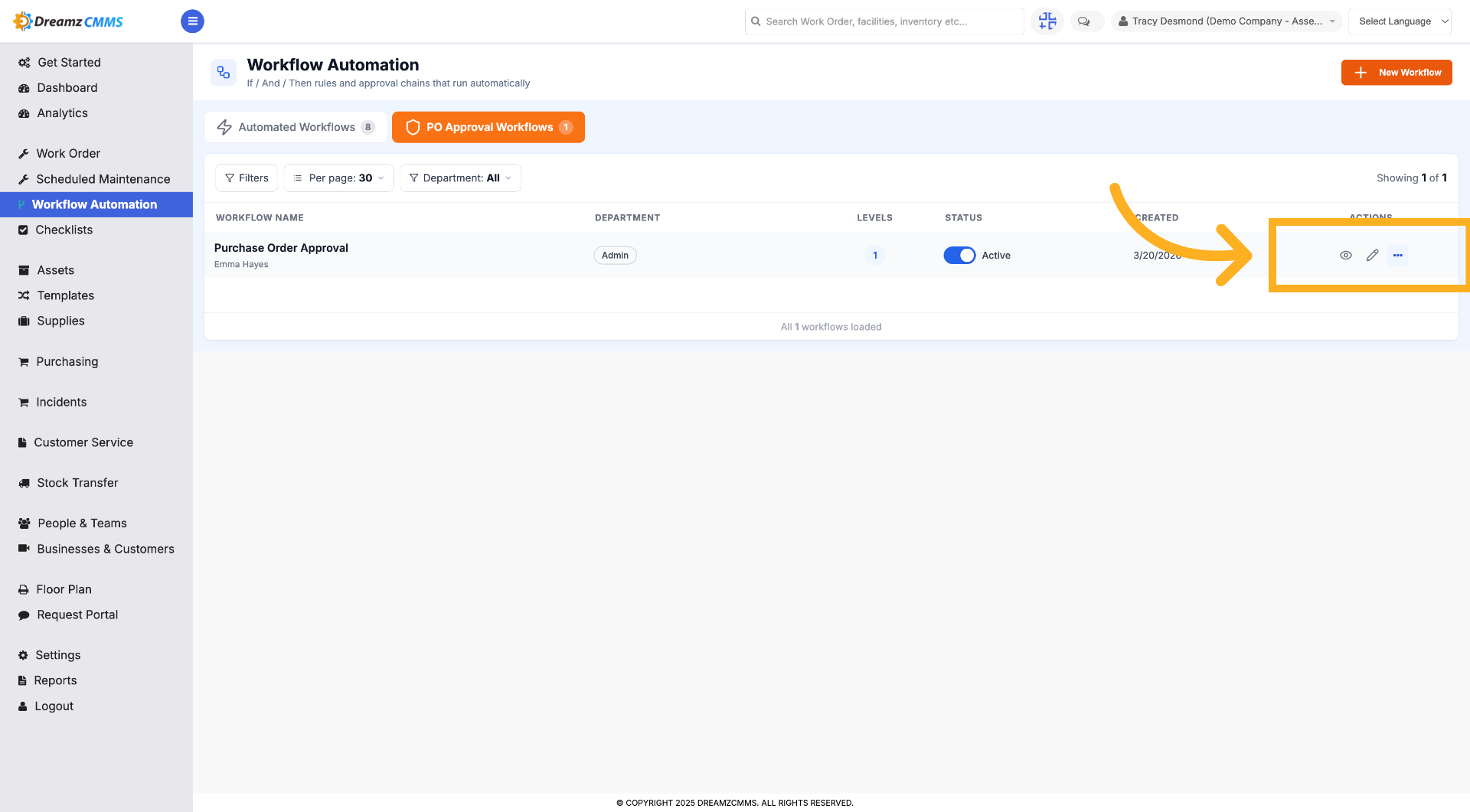Click the Work Order wrench icon

[24, 154]
